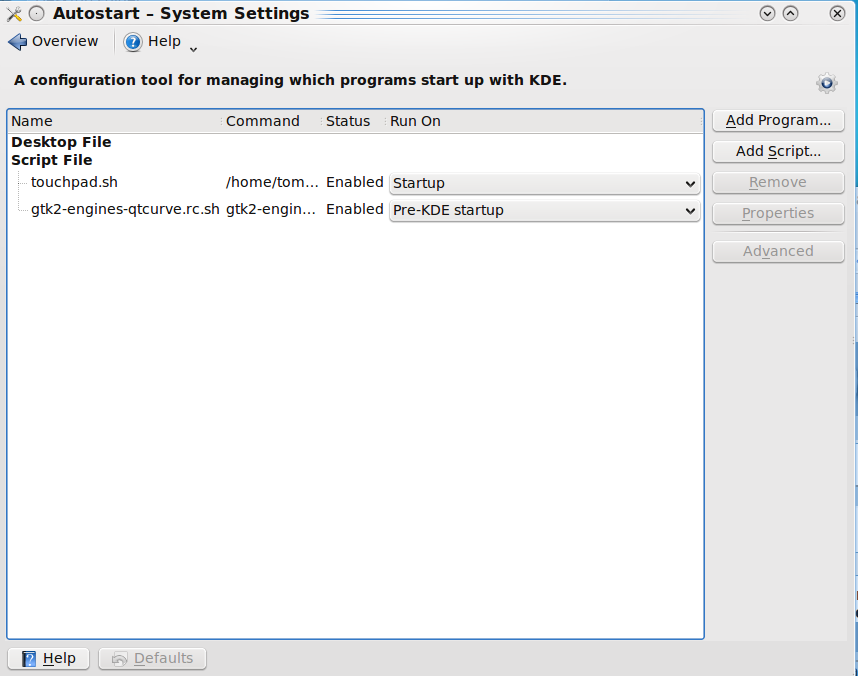
Task: Open the Run On dropdown for touchpad.sh
Action: [x=544, y=184]
